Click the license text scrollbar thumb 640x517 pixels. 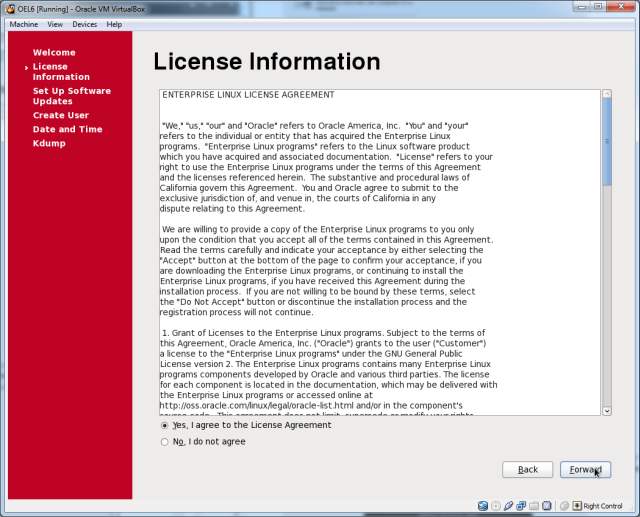(607, 142)
